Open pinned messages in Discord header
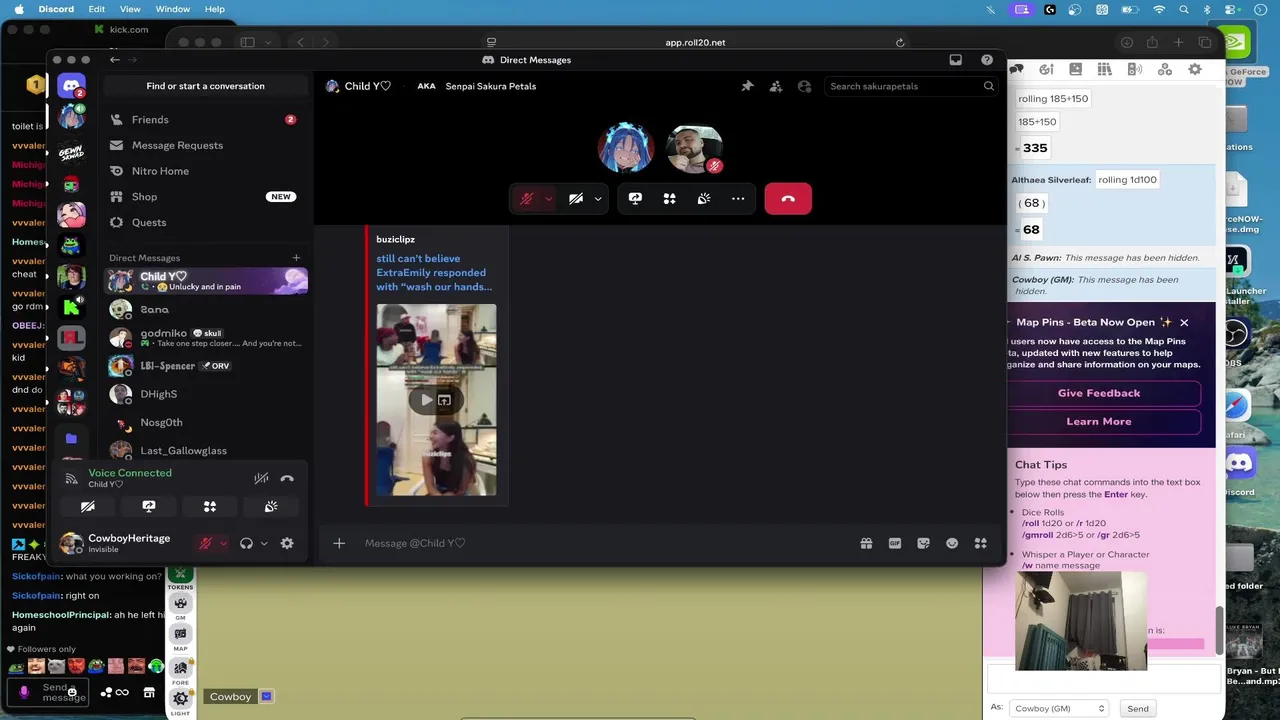Image resolution: width=1280 pixels, height=720 pixels. click(x=747, y=86)
